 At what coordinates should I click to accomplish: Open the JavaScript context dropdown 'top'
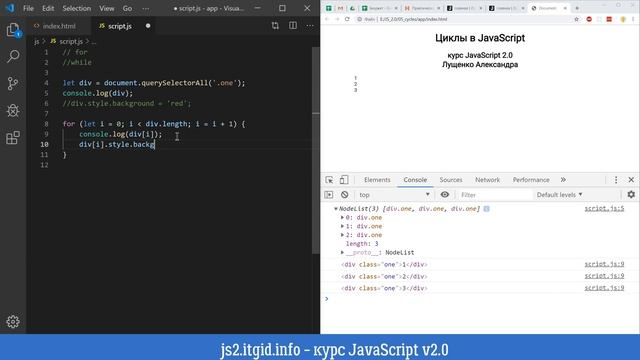point(394,195)
